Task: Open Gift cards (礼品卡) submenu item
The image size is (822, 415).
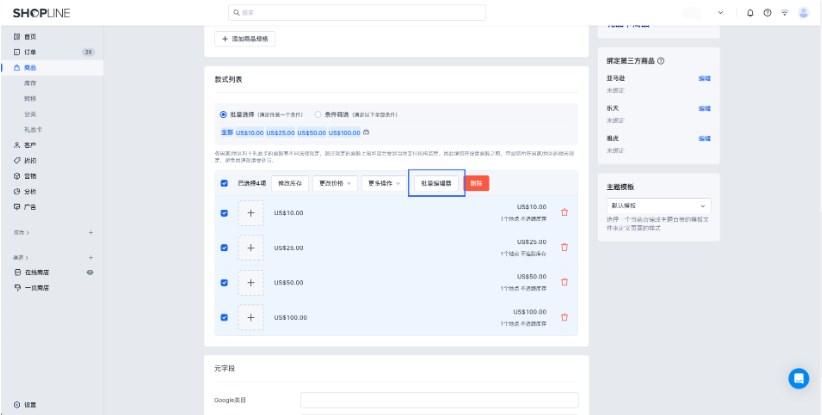Action: tap(33, 129)
